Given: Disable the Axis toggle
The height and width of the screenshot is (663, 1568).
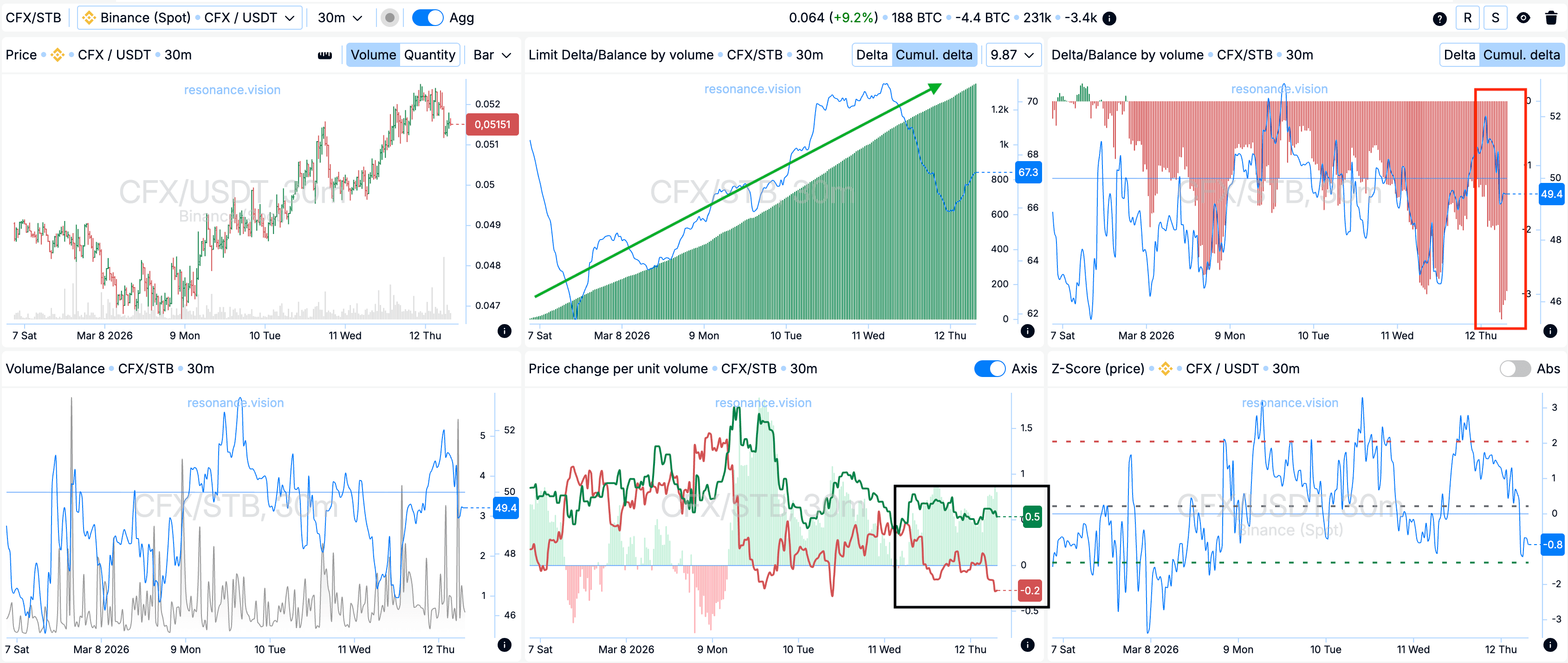Looking at the screenshot, I should click(x=989, y=368).
